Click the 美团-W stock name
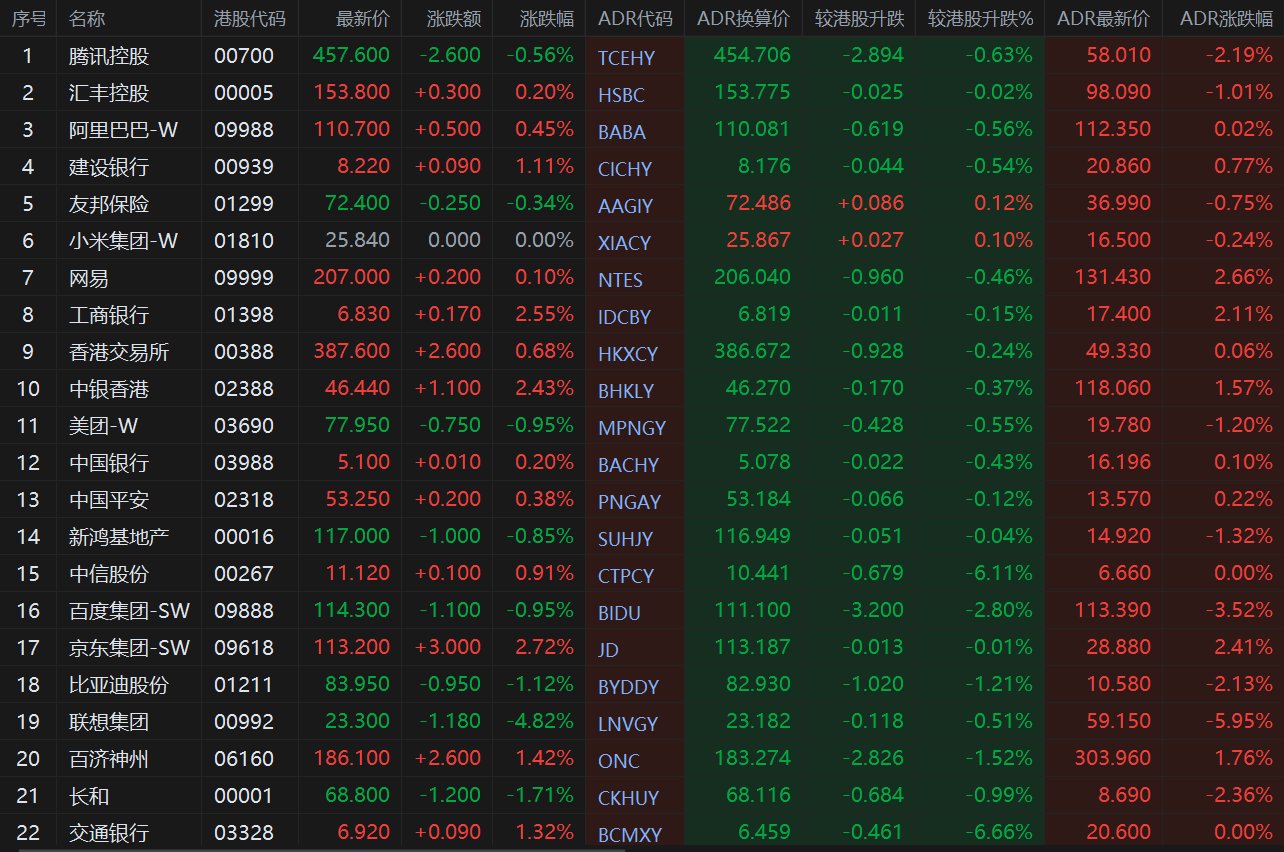Screen dimensions: 1284x852 tap(104, 425)
